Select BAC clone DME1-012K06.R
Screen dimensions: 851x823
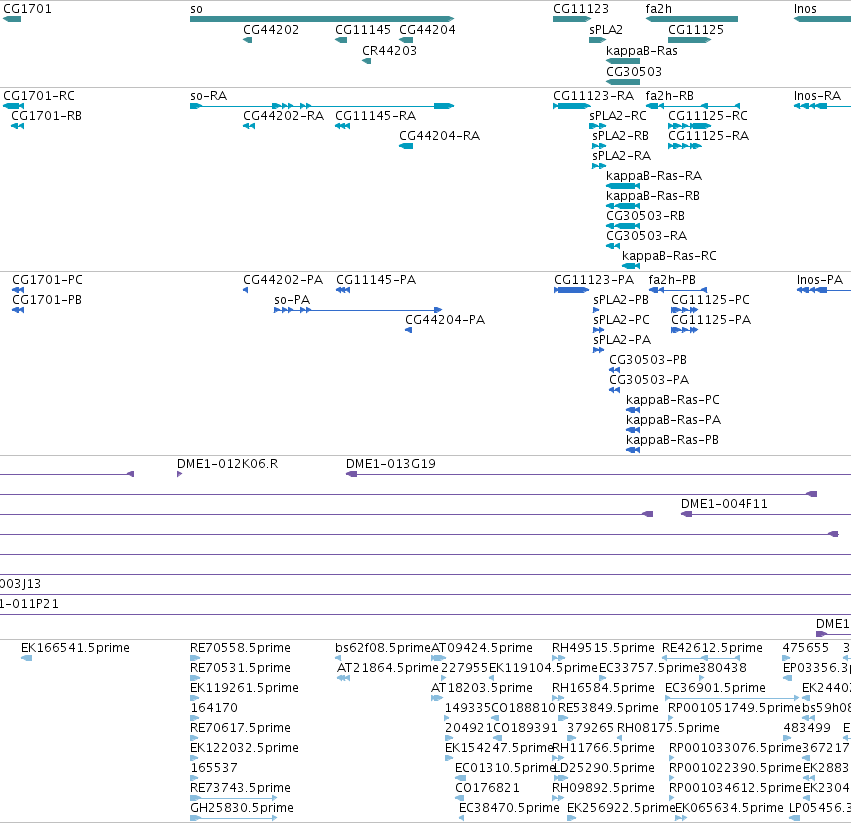[x=227, y=464]
